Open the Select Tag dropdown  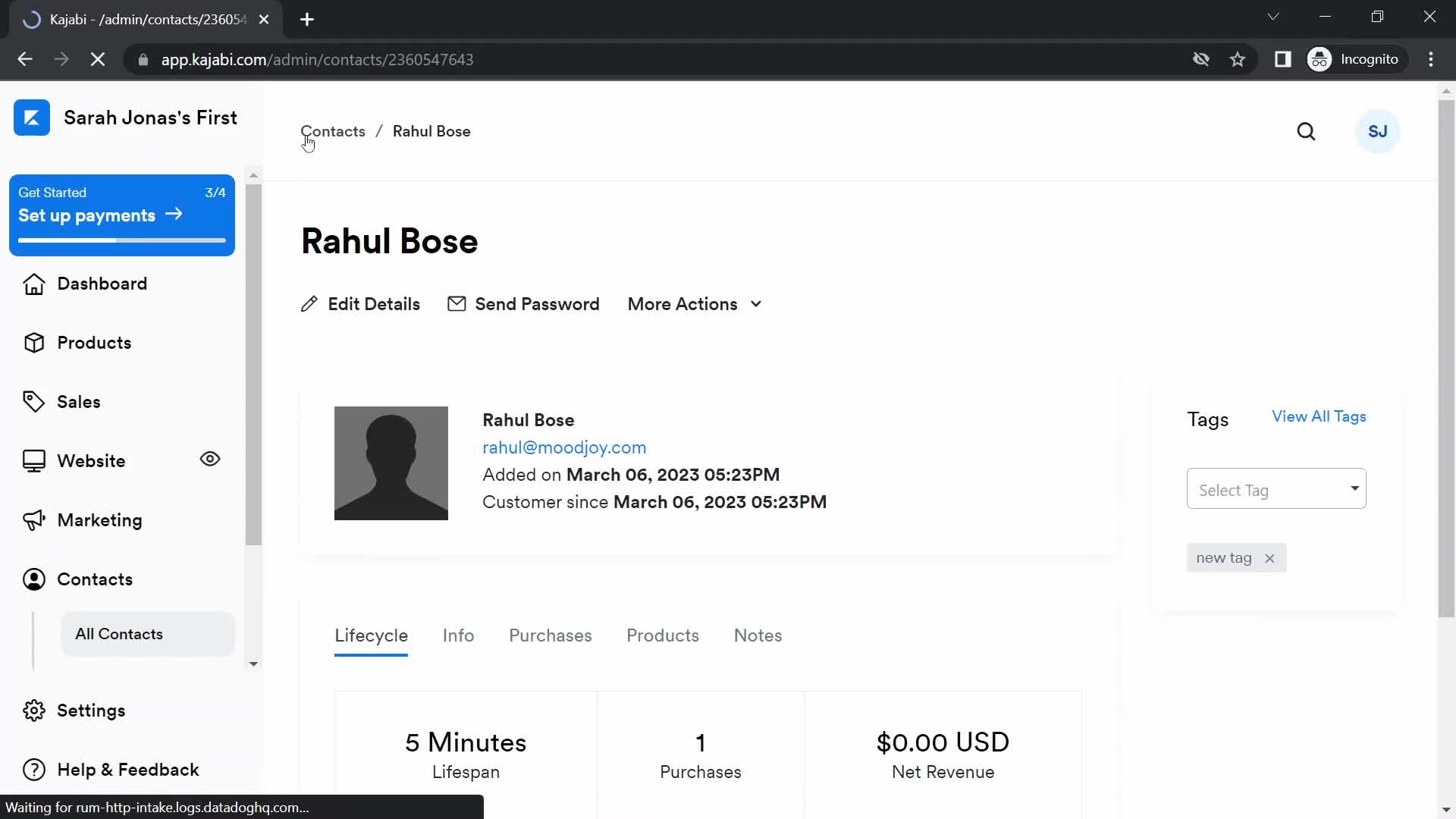tap(1276, 490)
